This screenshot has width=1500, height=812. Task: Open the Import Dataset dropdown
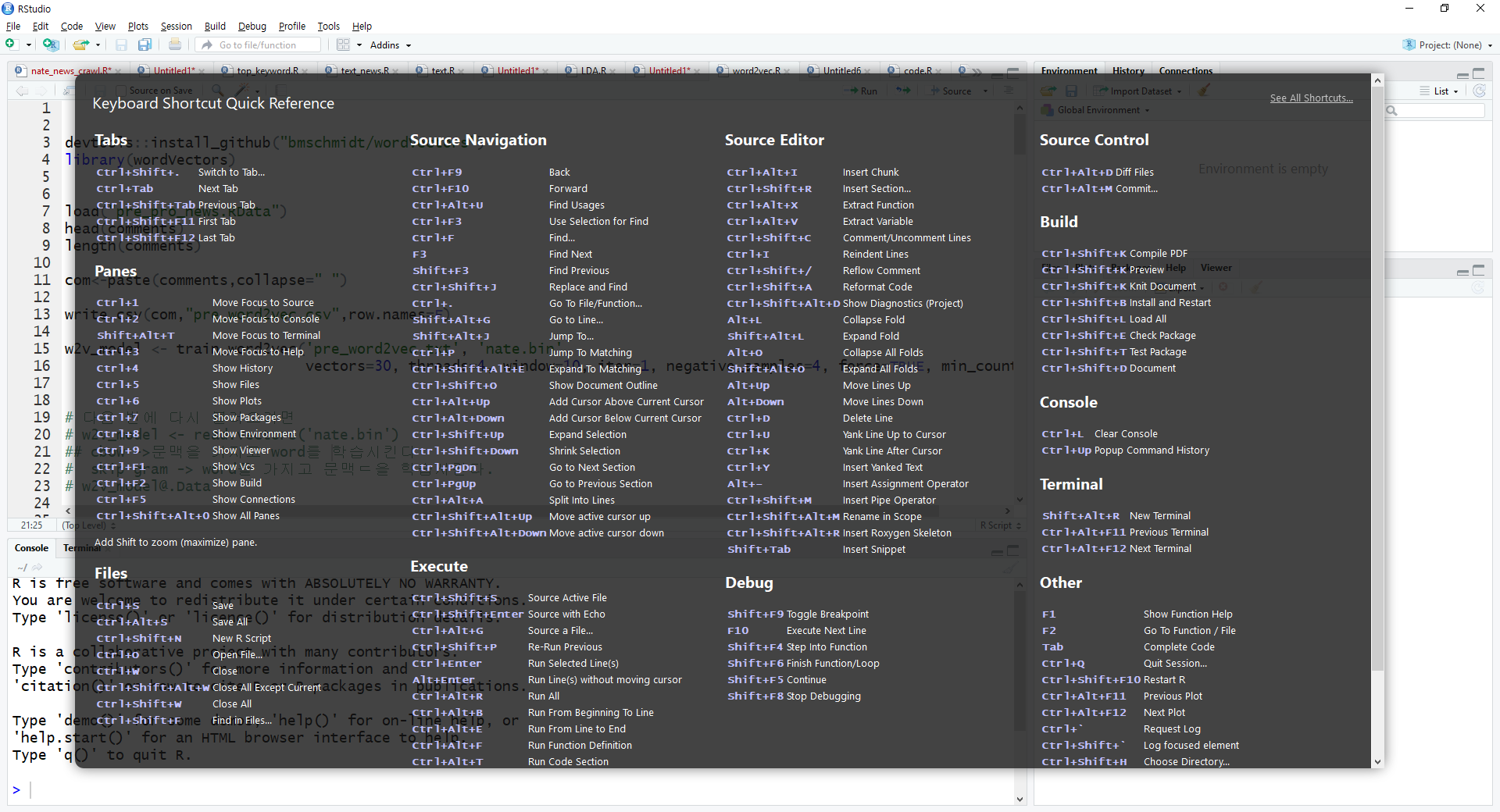[1137, 91]
